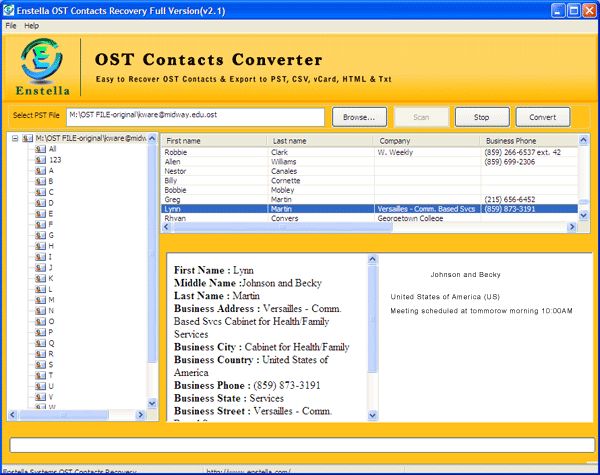Click contacts table scroll-left arrow
Viewport: 600px width, 475px height.
pos(166,227)
